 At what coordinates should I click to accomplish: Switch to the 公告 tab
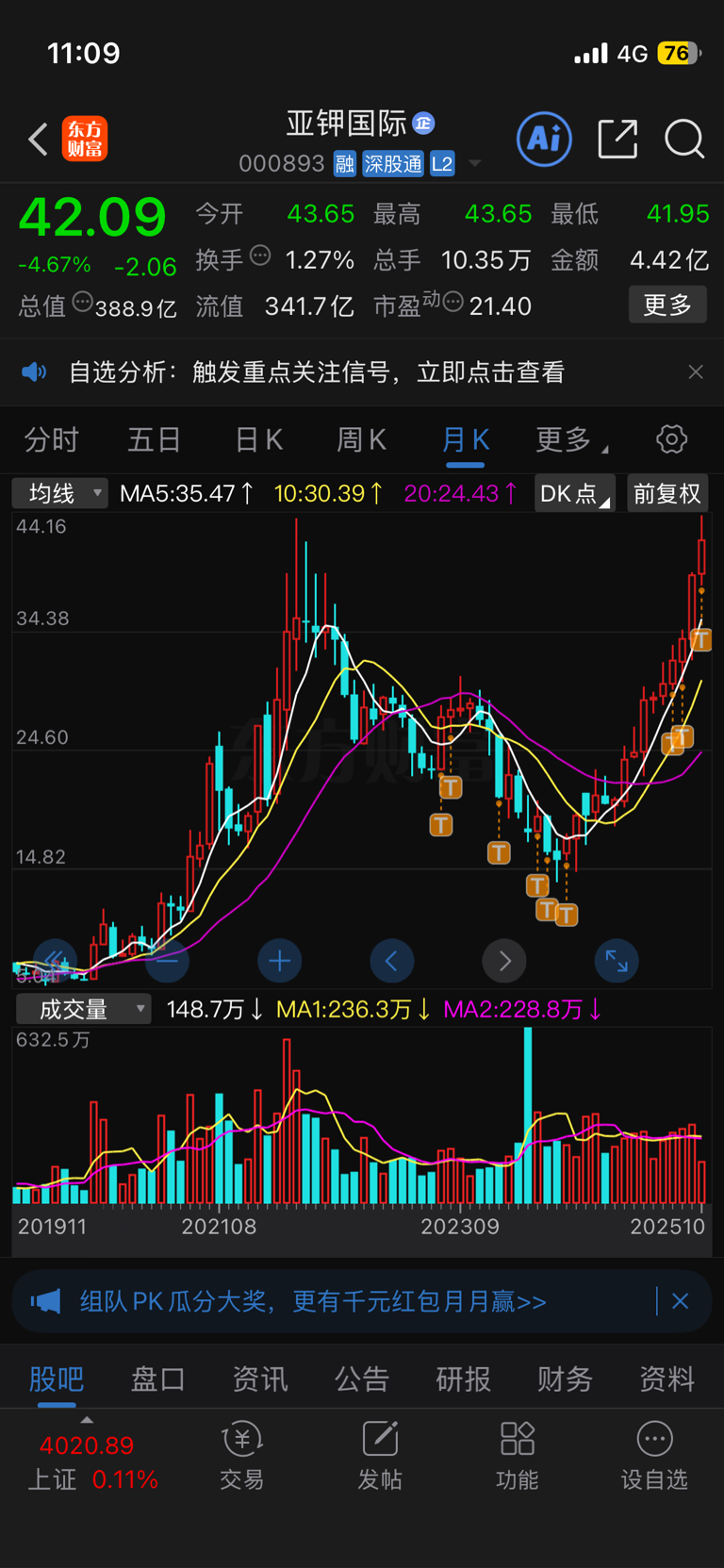click(362, 1379)
